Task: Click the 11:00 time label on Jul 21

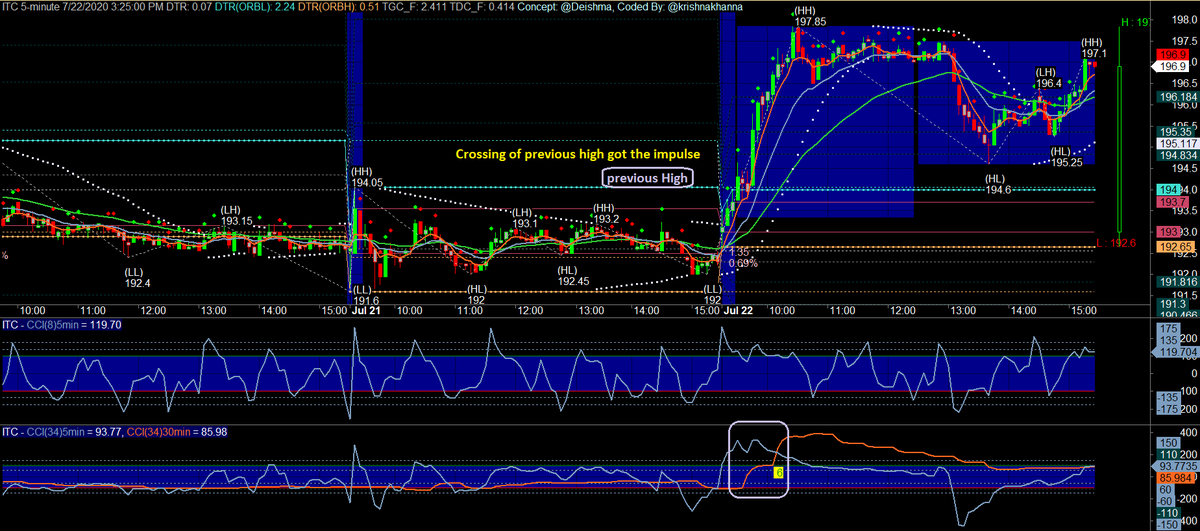Action: 470,312
